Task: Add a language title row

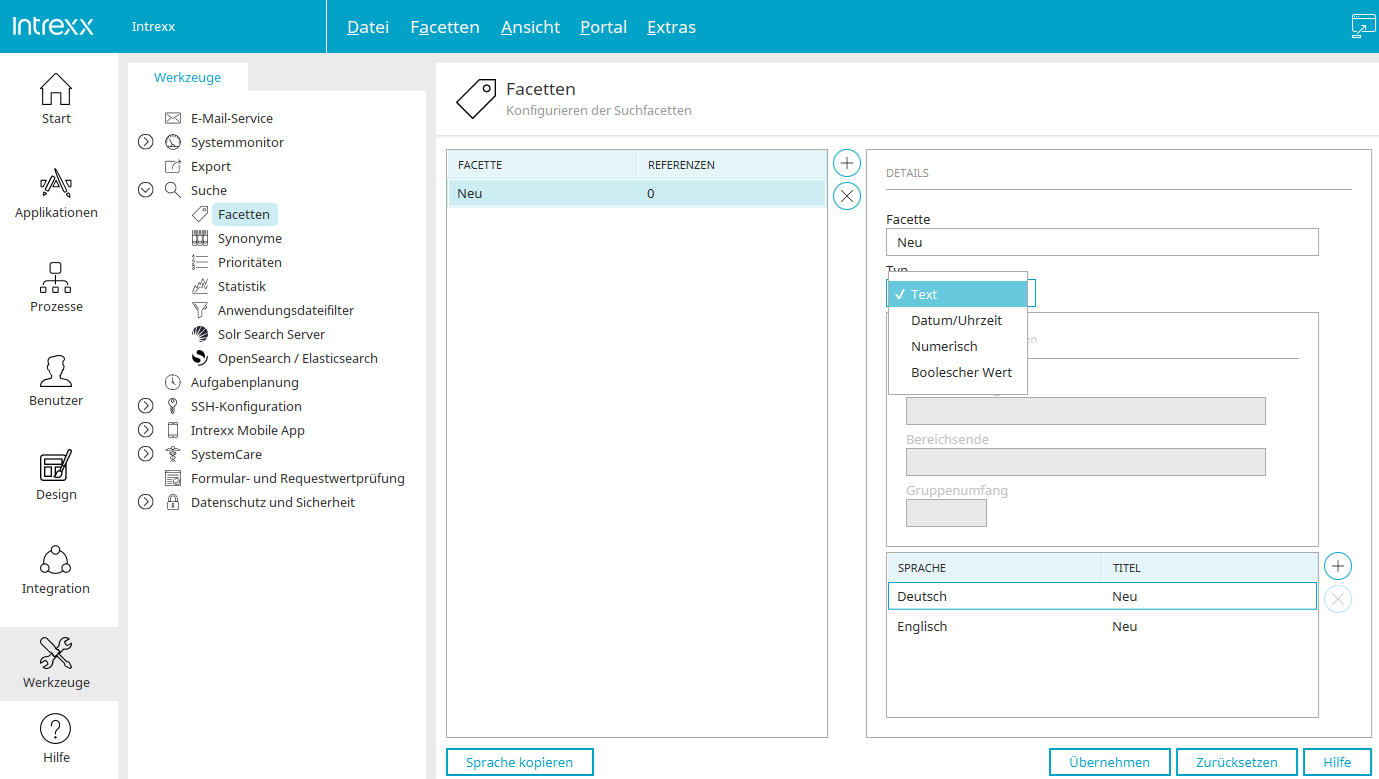Action: click(1337, 566)
